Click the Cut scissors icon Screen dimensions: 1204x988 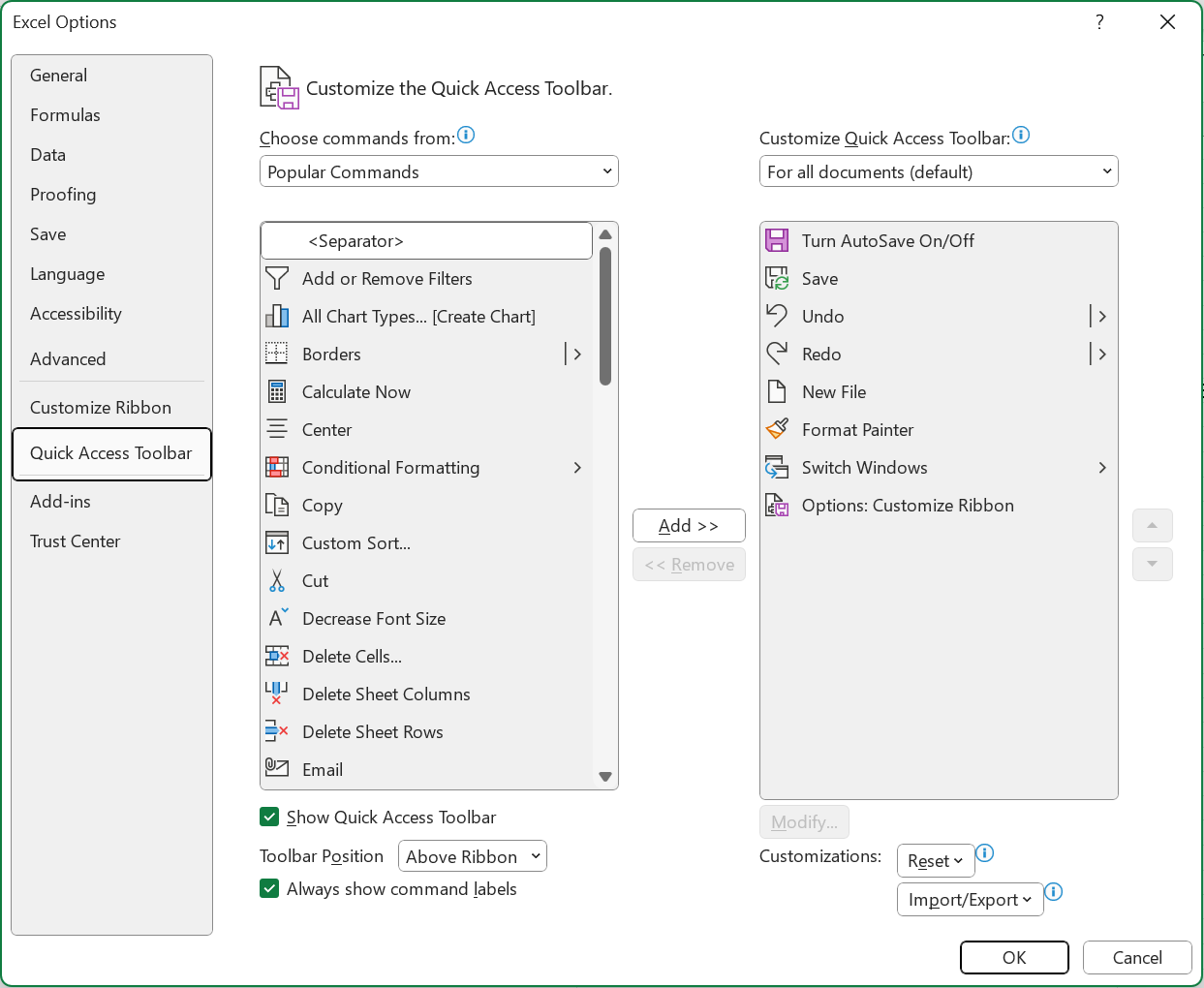[x=277, y=581]
